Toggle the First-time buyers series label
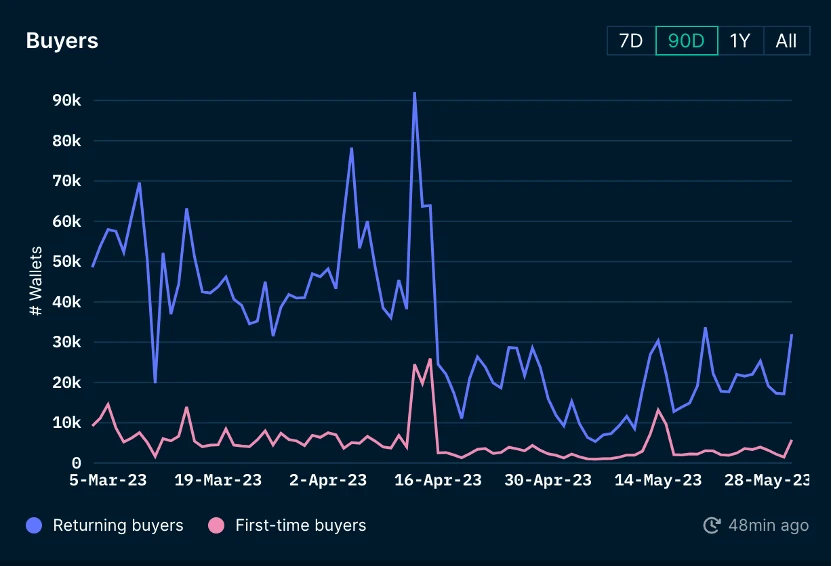 [300, 525]
